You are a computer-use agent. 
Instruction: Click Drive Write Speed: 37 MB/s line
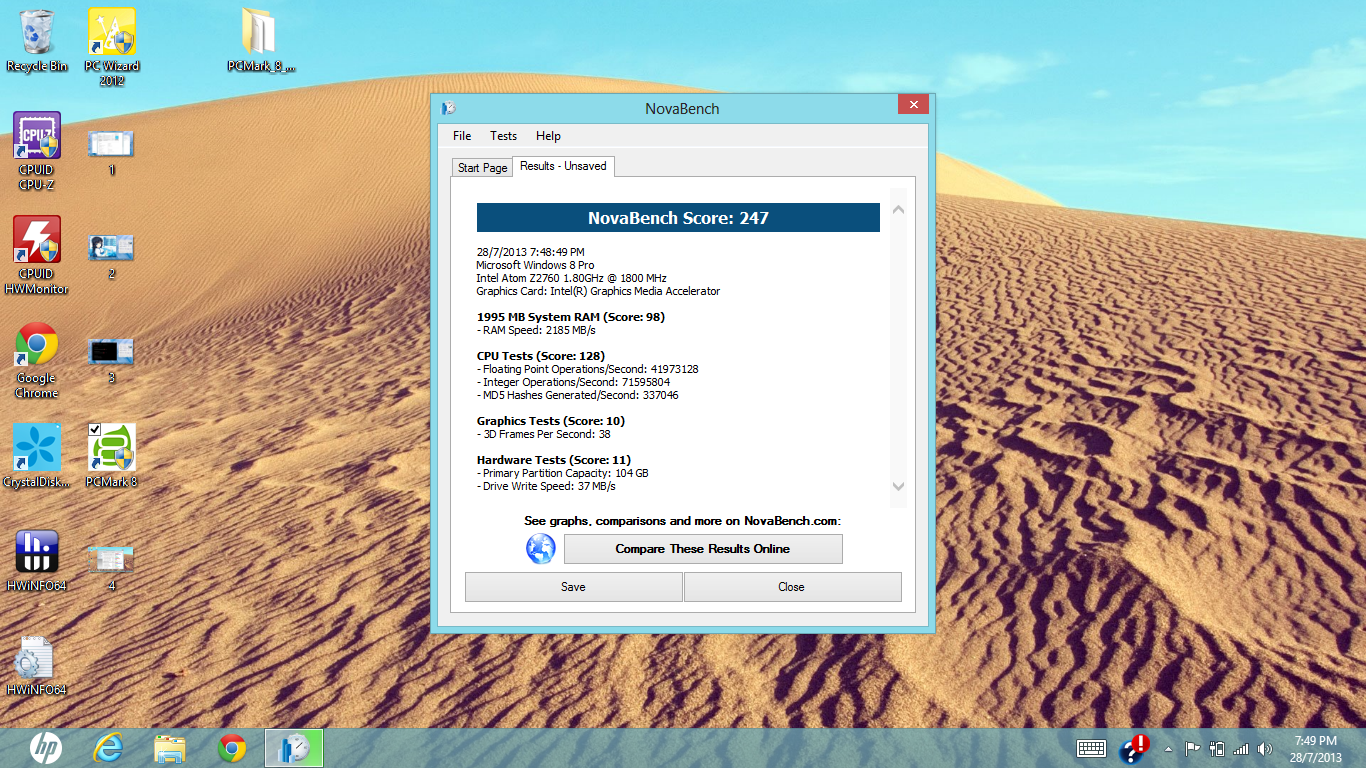pyautogui.click(x=546, y=486)
